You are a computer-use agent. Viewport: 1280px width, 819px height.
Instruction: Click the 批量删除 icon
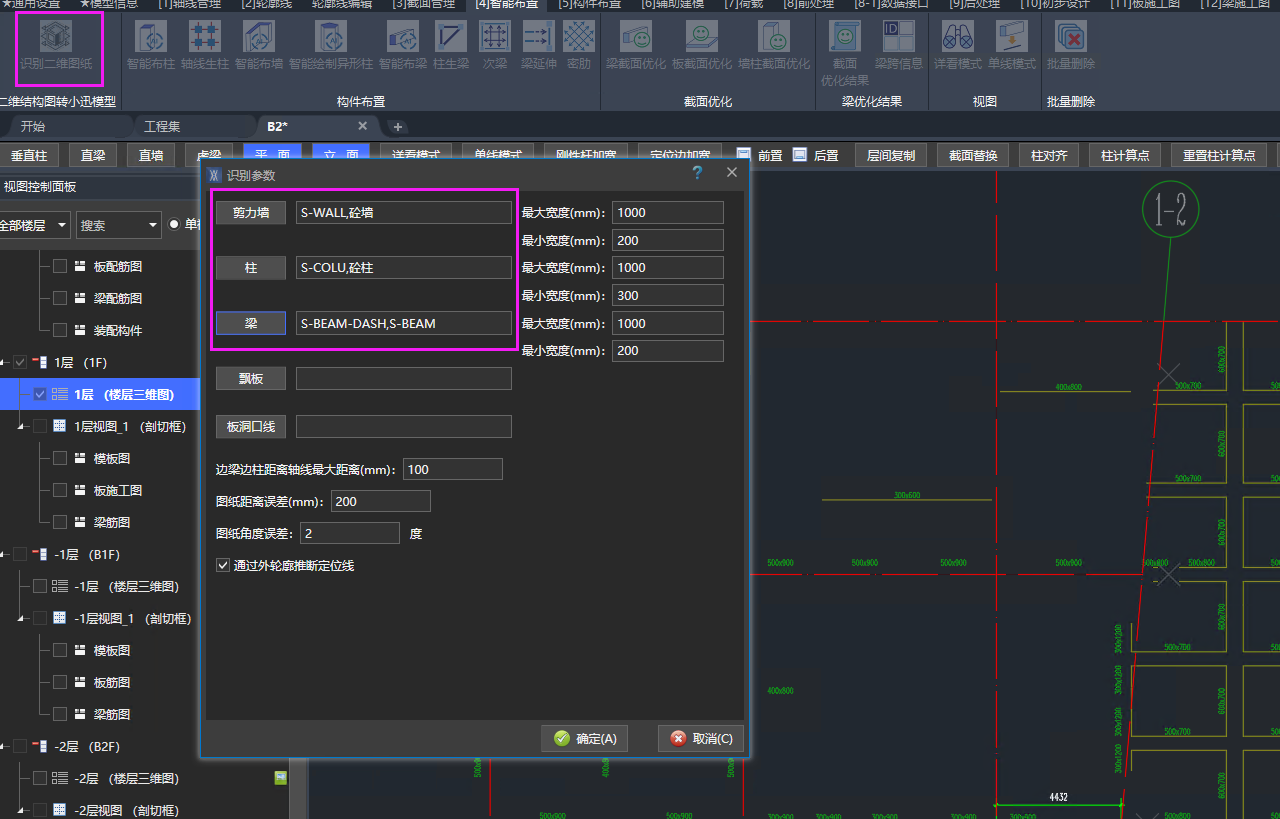click(1070, 38)
